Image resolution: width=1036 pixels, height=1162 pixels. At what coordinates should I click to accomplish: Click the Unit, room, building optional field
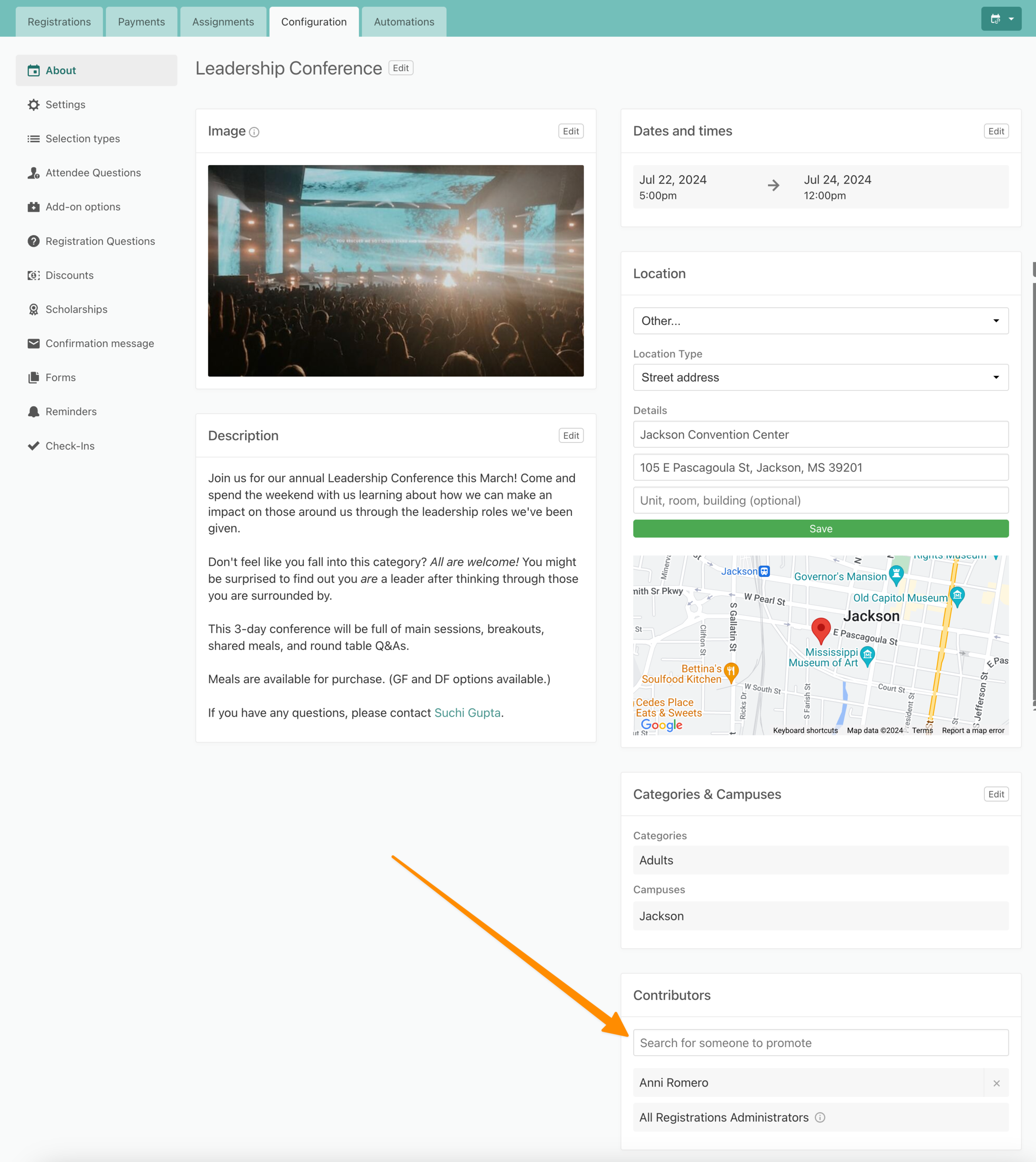point(820,501)
